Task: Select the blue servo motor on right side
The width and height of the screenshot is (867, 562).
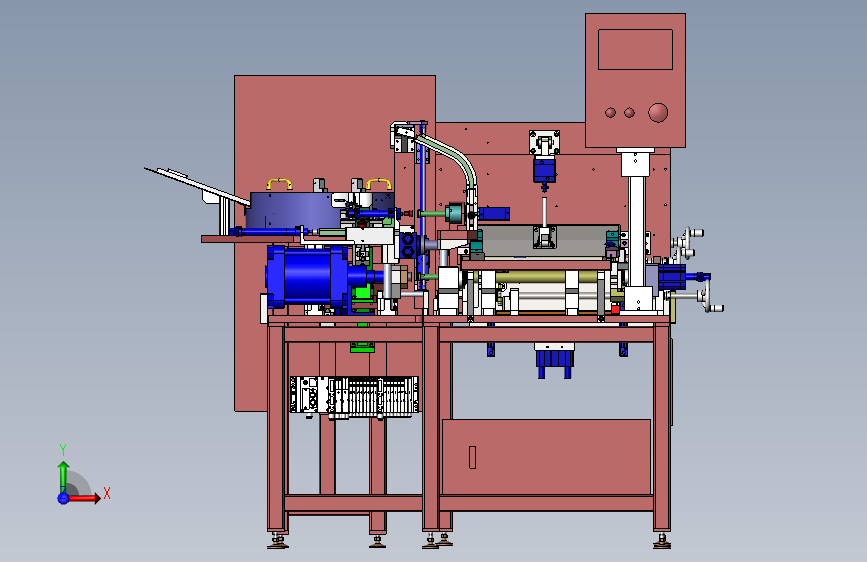Action: pyautogui.click(x=672, y=276)
